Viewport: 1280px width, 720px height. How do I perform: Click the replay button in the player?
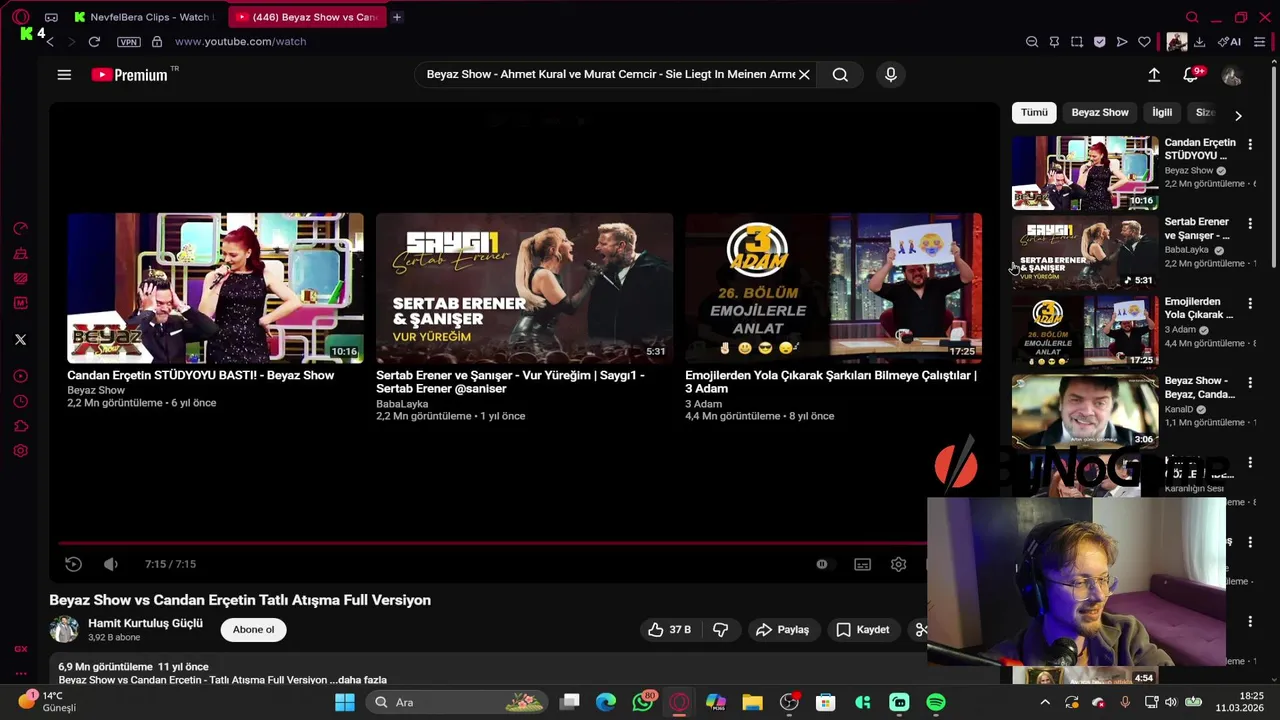click(x=73, y=564)
